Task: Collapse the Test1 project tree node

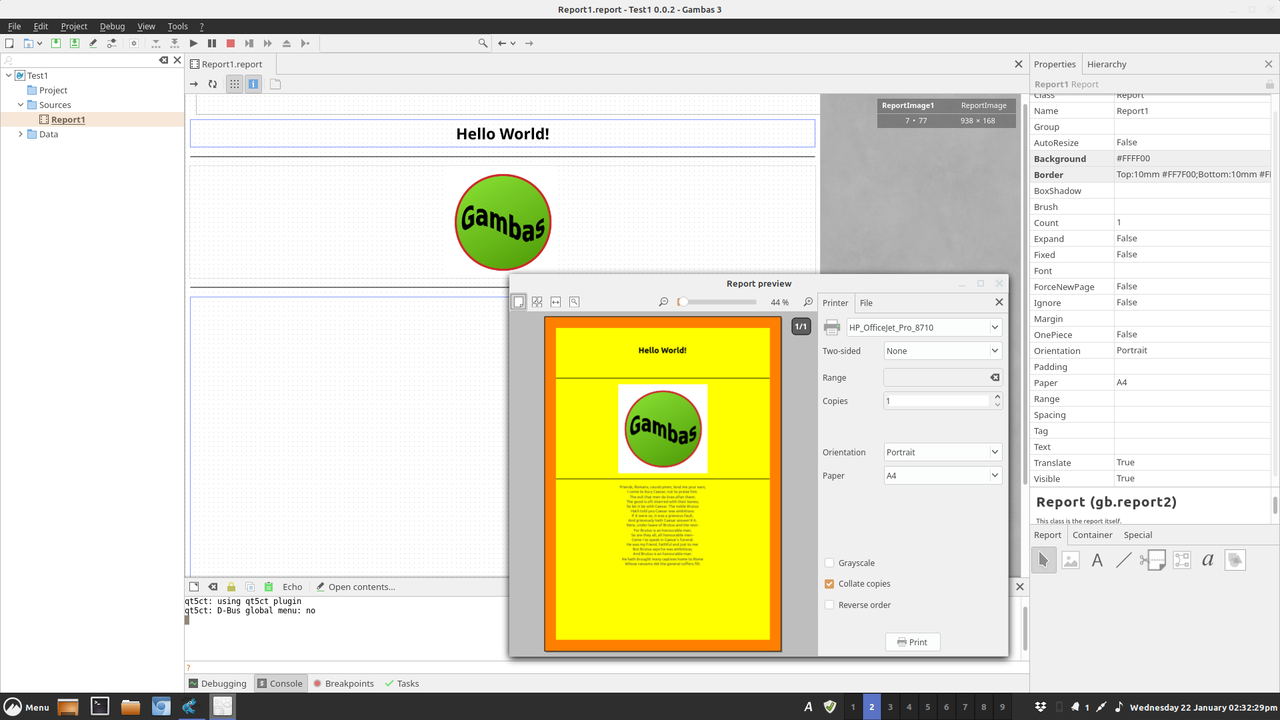Action: (9, 76)
